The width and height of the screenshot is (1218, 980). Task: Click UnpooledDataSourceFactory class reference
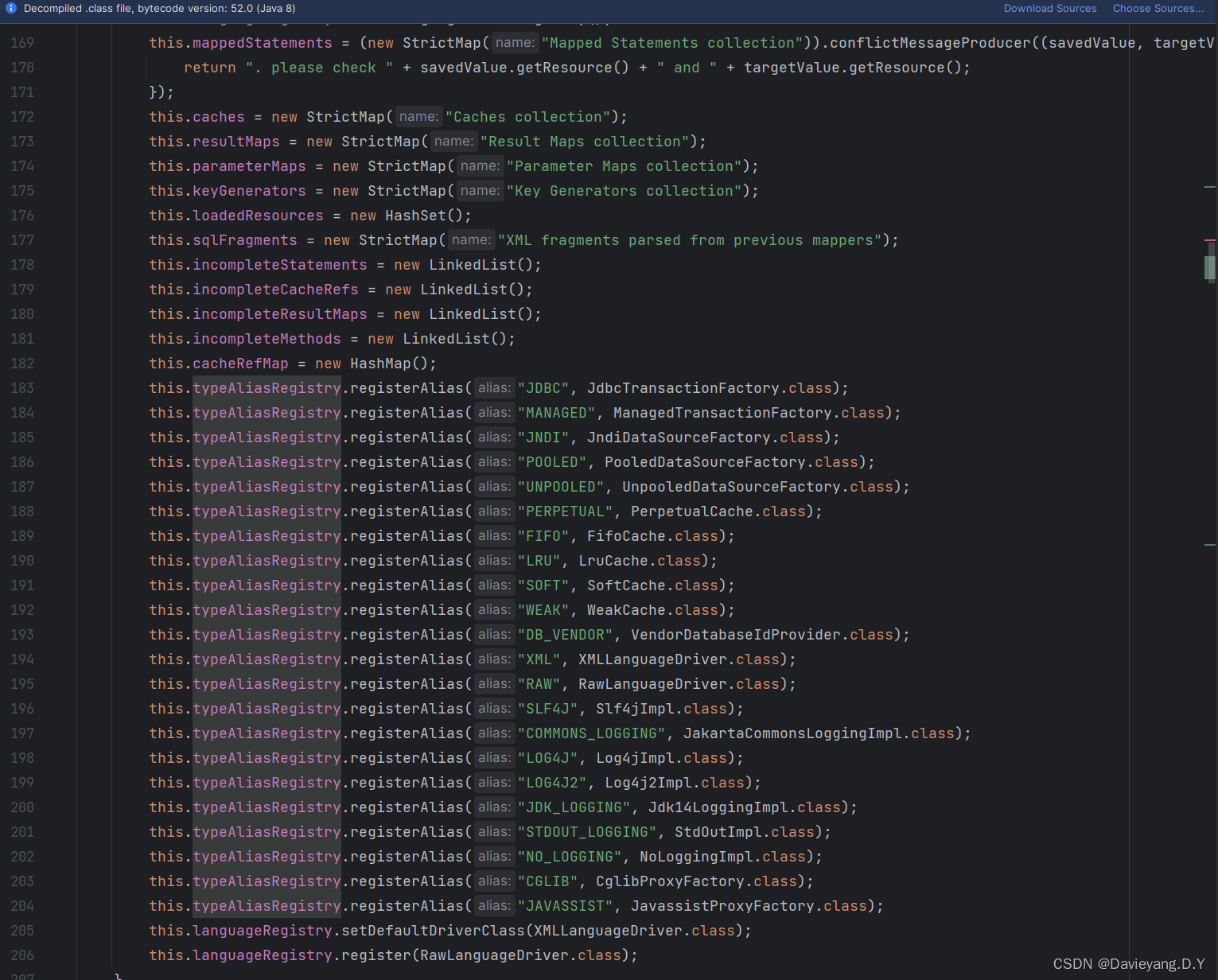[731, 487]
